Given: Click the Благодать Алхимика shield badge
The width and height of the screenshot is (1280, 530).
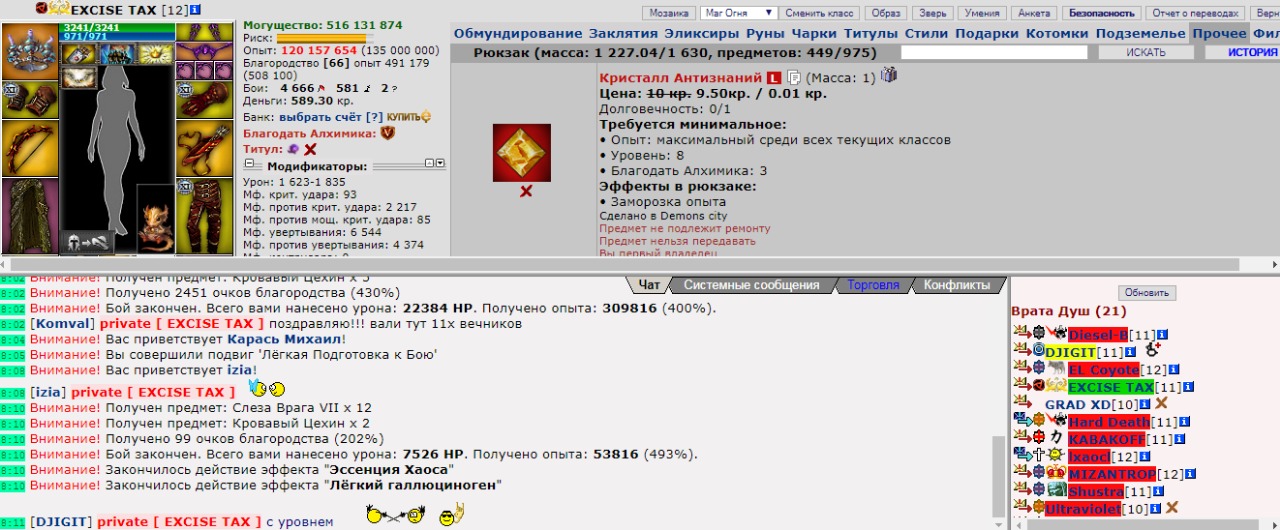Looking at the screenshot, I should 388,132.
